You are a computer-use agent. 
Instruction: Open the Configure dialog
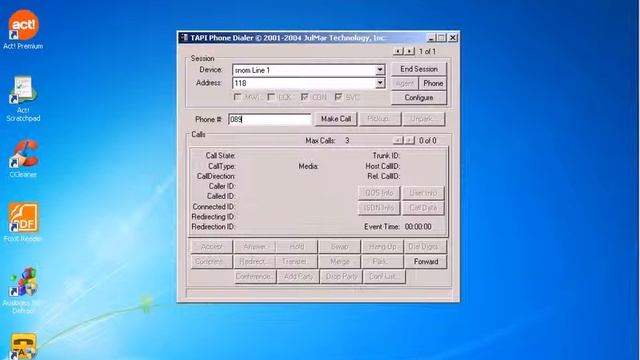point(419,98)
